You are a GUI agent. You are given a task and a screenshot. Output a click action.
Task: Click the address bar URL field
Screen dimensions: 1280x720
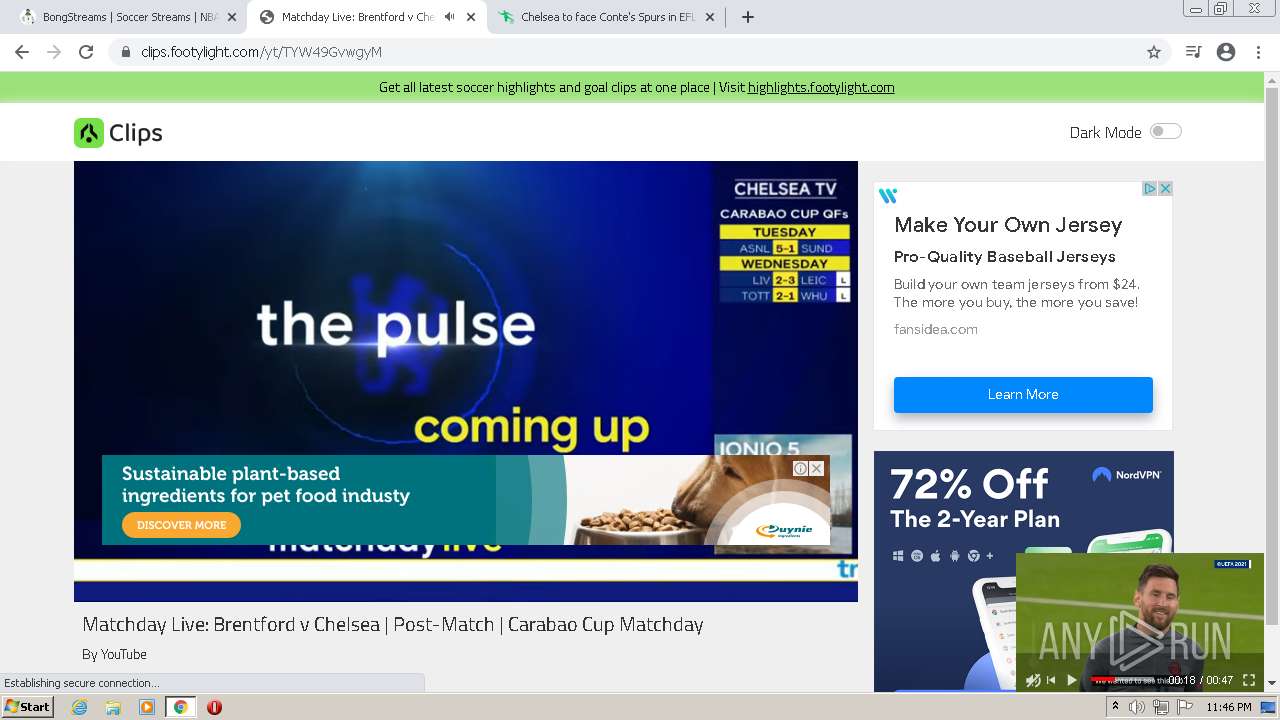pos(640,52)
